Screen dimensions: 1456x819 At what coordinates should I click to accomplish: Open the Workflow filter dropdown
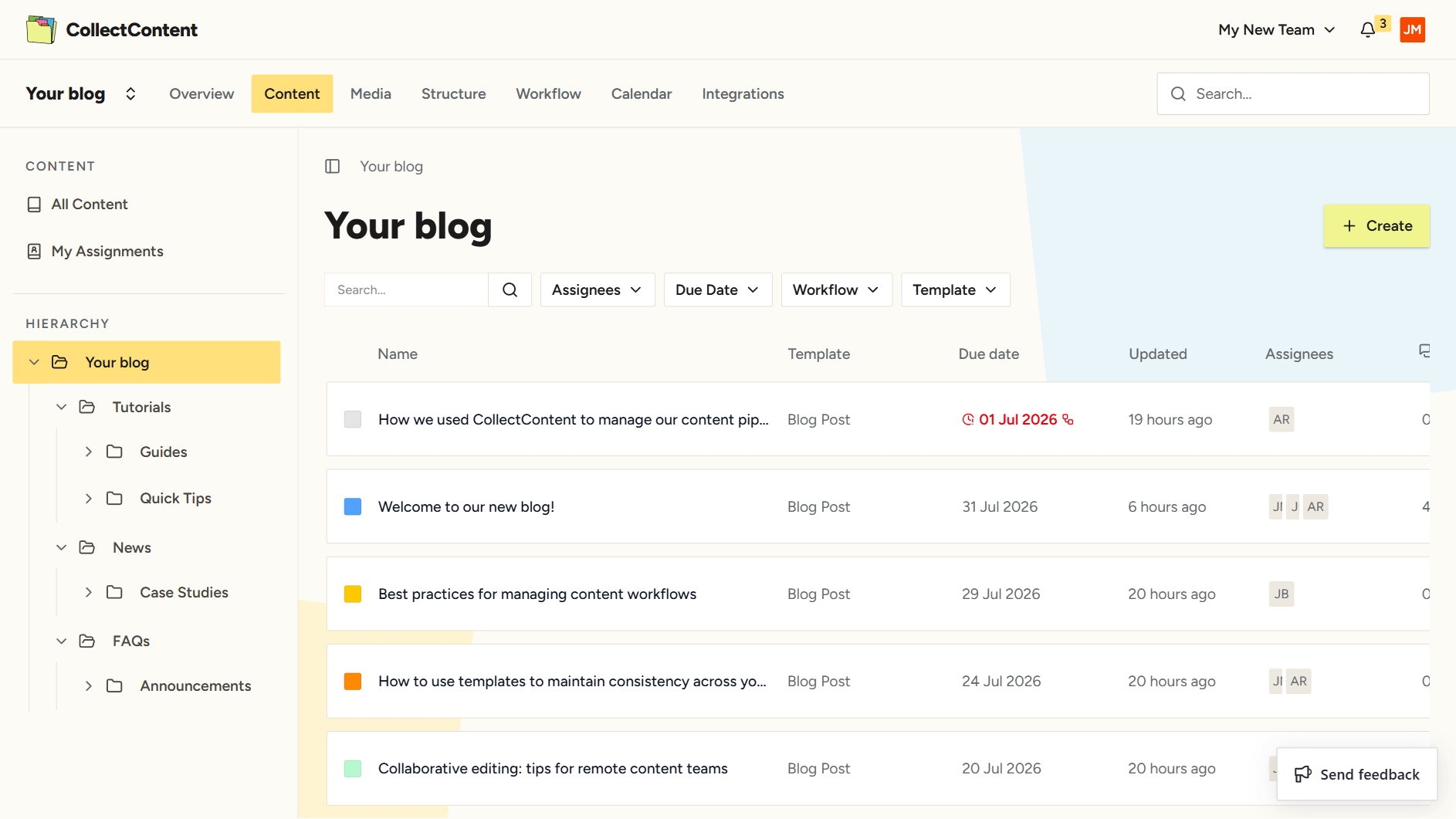tap(836, 289)
